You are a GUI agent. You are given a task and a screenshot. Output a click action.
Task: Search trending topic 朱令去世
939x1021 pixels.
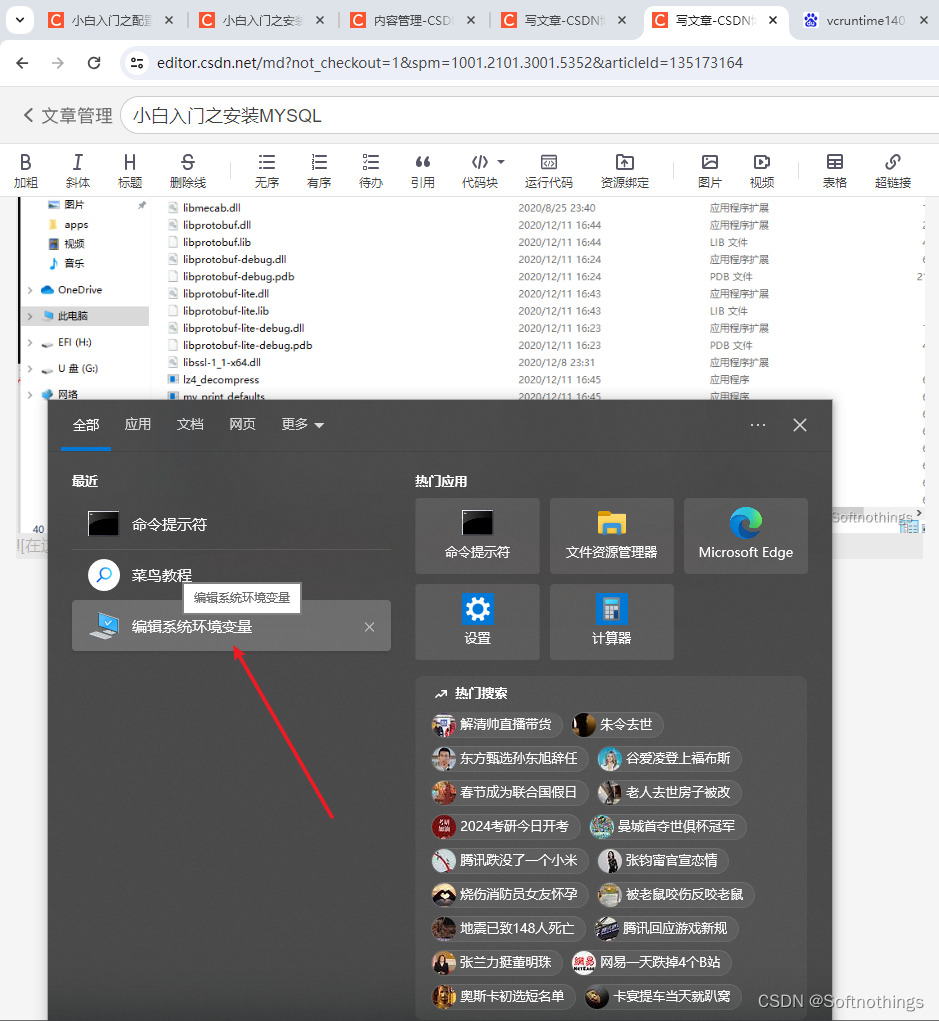point(617,724)
